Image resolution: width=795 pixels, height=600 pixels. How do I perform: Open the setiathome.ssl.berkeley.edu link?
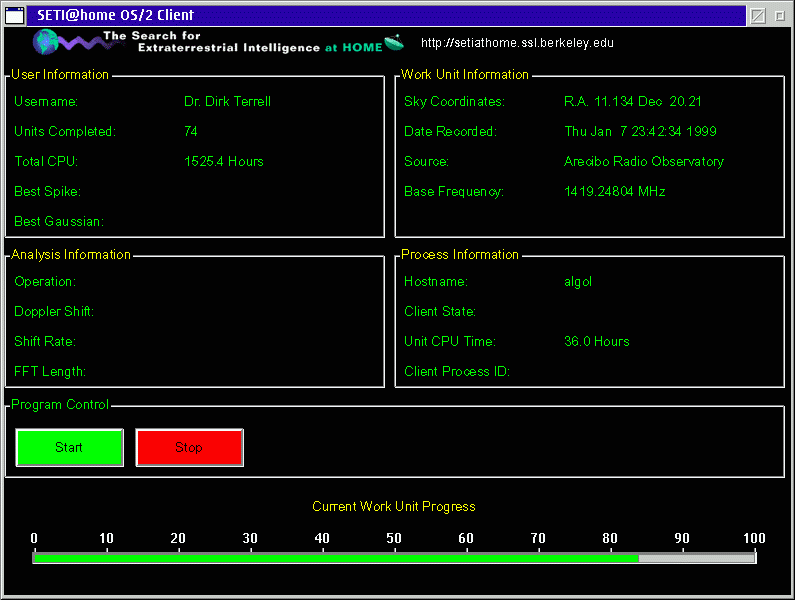pyautogui.click(x=517, y=43)
